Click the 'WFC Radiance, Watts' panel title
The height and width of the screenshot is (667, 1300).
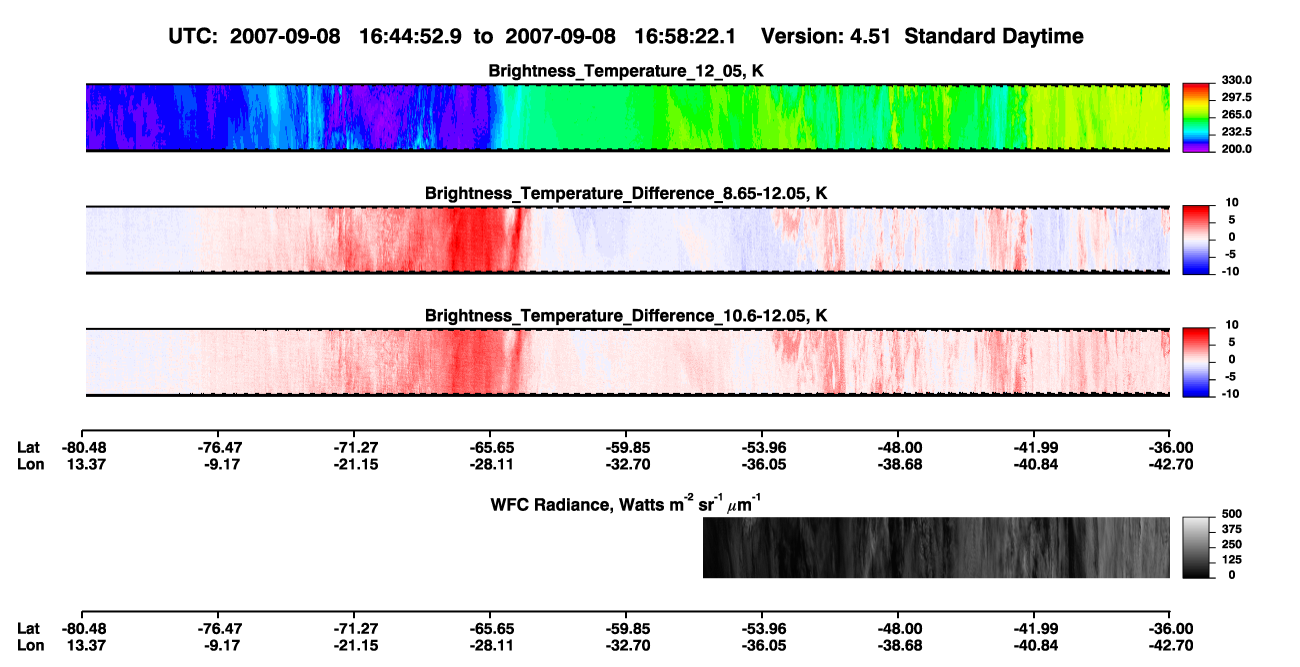(x=628, y=504)
